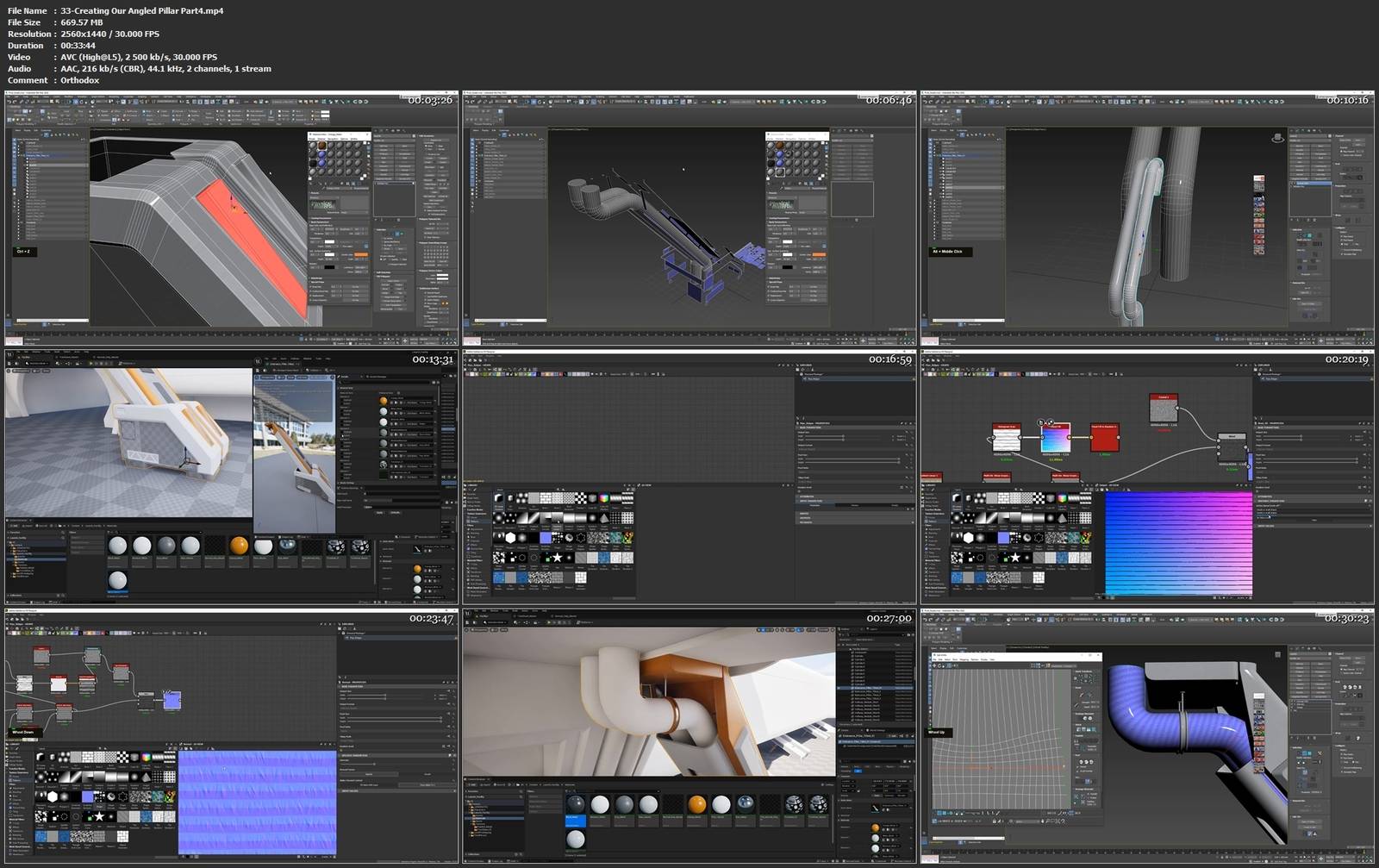Screen dimensions: 1379x868
Task: Select the orange material sphere in the 00:27:00 frame
Action: click(x=697, y=805)
